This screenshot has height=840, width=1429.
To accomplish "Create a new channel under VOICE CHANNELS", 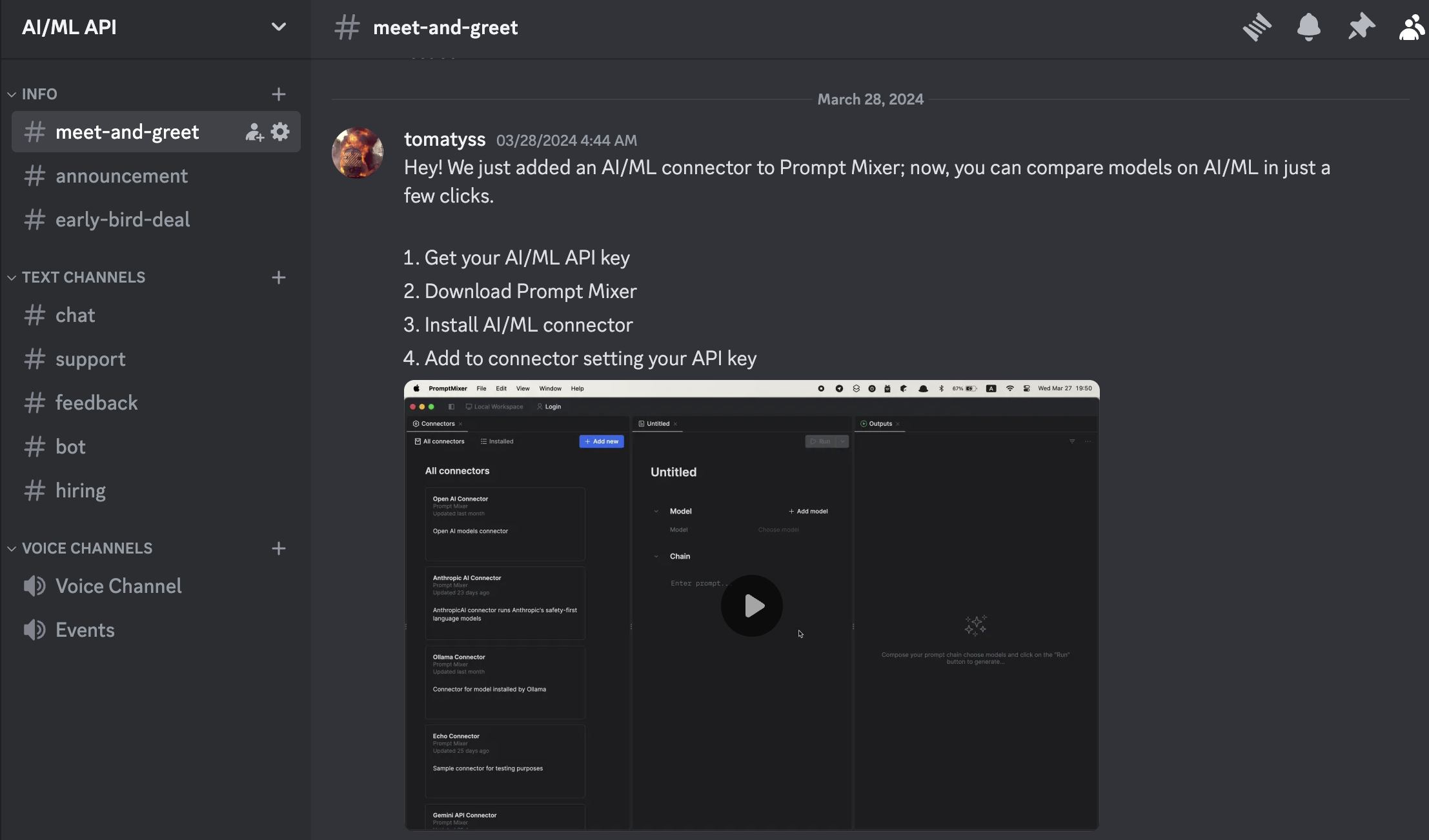I will (x=278, y=548).
